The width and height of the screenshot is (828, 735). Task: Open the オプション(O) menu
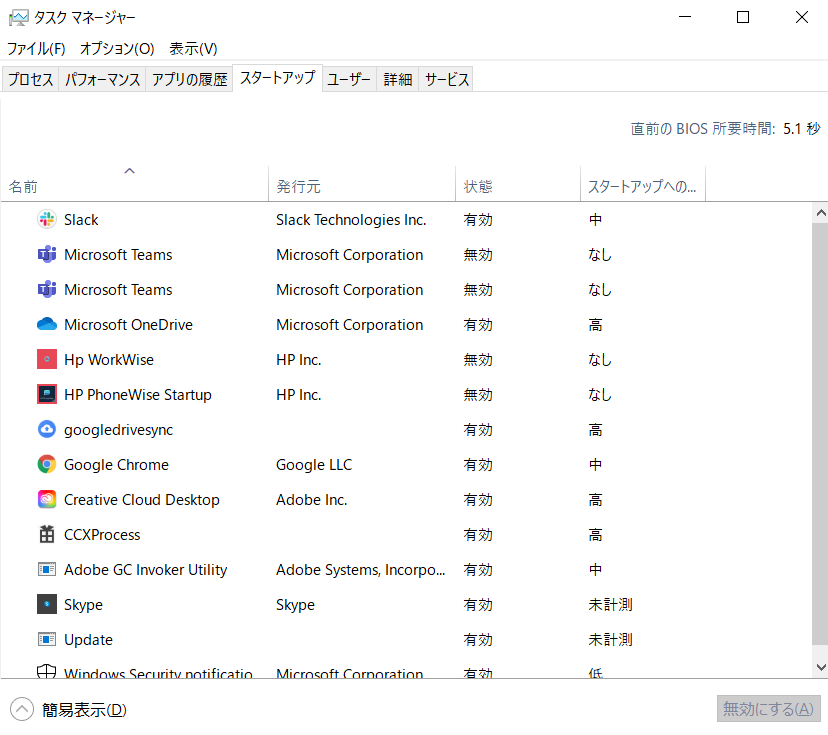(x=117, y=49)
